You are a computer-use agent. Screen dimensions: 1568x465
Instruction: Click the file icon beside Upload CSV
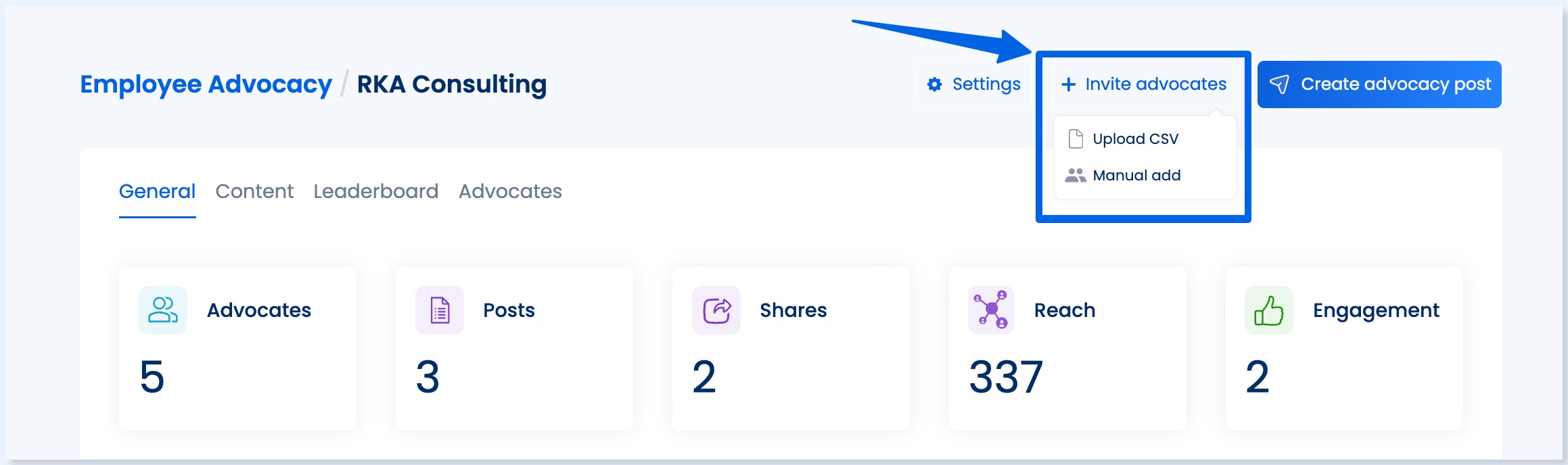coord(1076,138)
